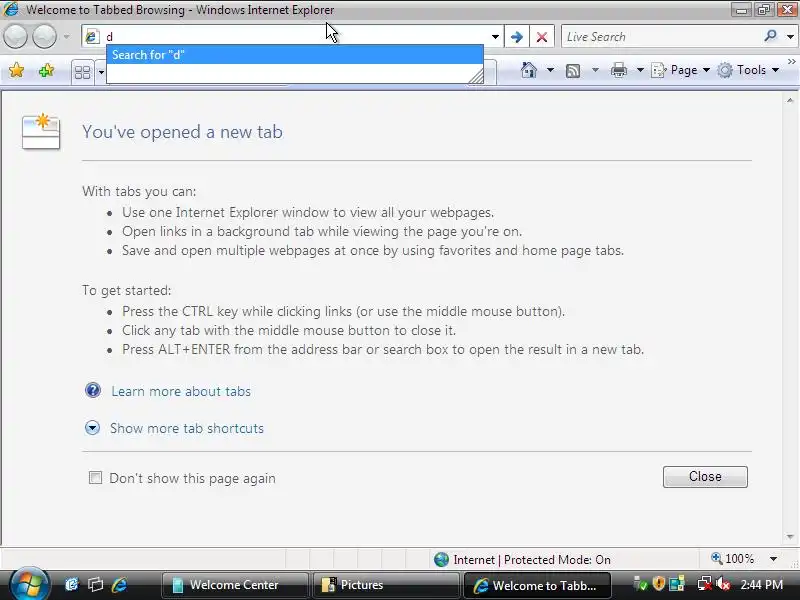Image resolution: width=800 pixels, height=600 pixels.
Task: Click Switch between windows icon
Action: [x=95, y=585]
